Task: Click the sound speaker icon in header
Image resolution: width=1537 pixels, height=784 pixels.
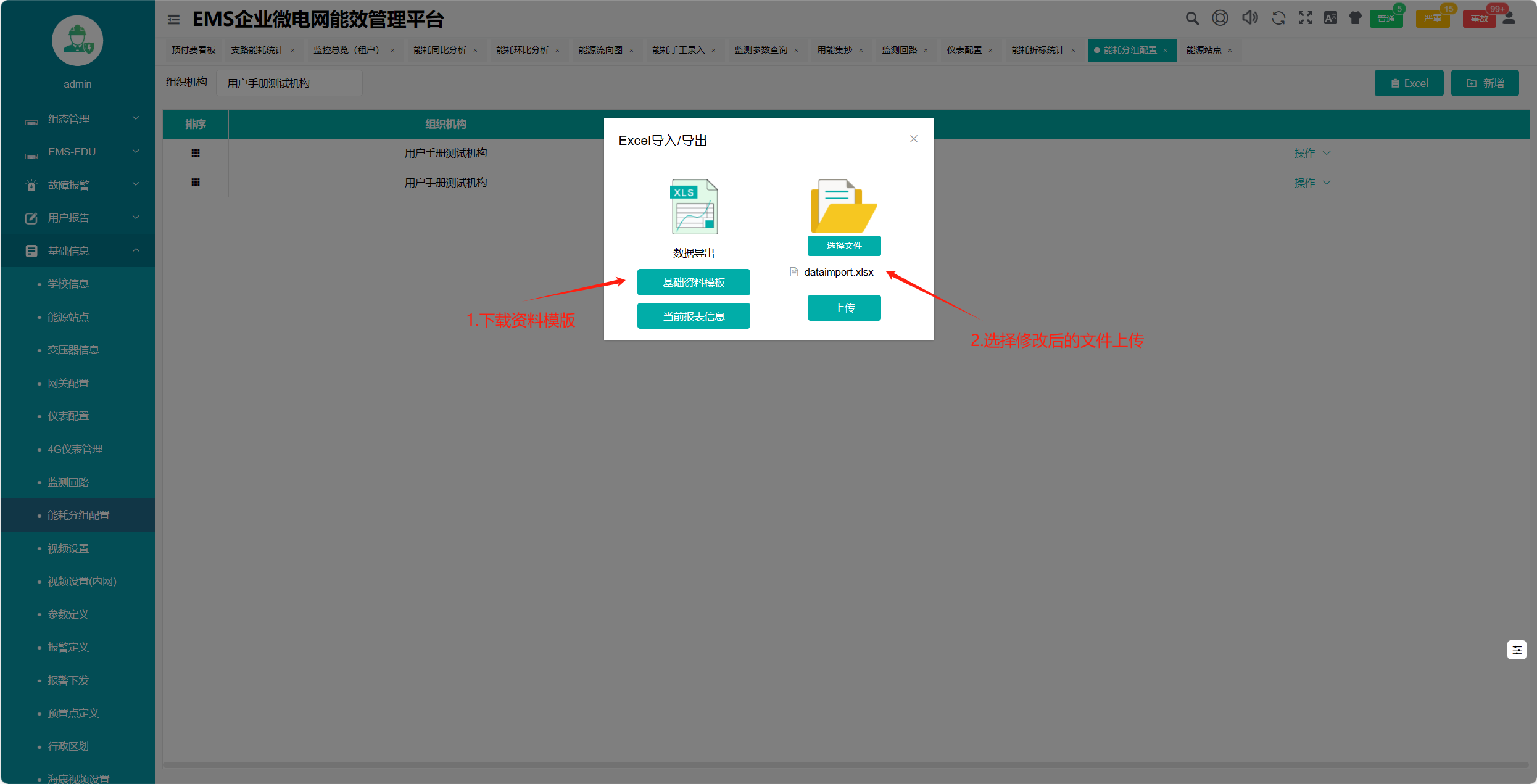Action: 1249,18
